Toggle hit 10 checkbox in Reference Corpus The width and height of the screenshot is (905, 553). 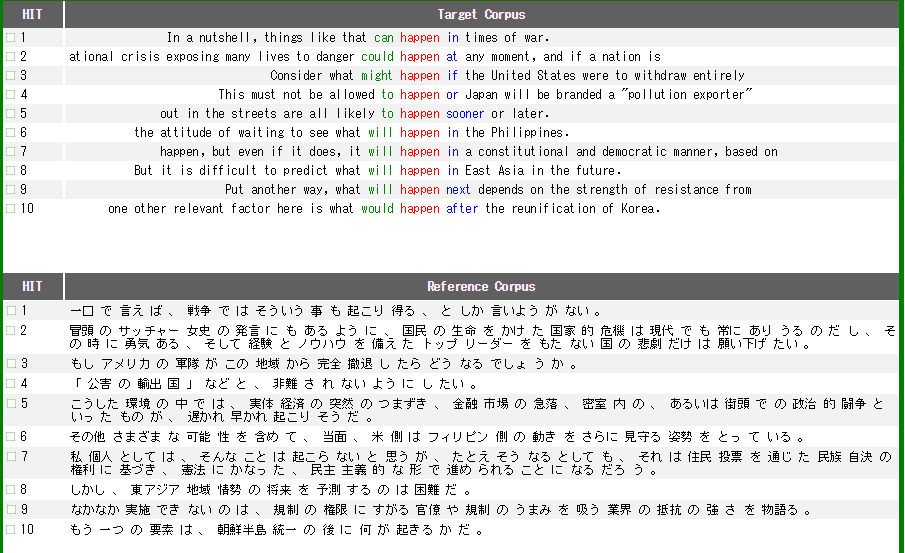[x=10, y=530]
